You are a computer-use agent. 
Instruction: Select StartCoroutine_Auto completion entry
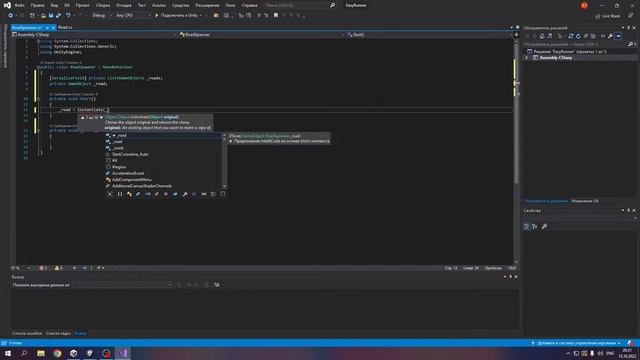[x=163, y=154]
